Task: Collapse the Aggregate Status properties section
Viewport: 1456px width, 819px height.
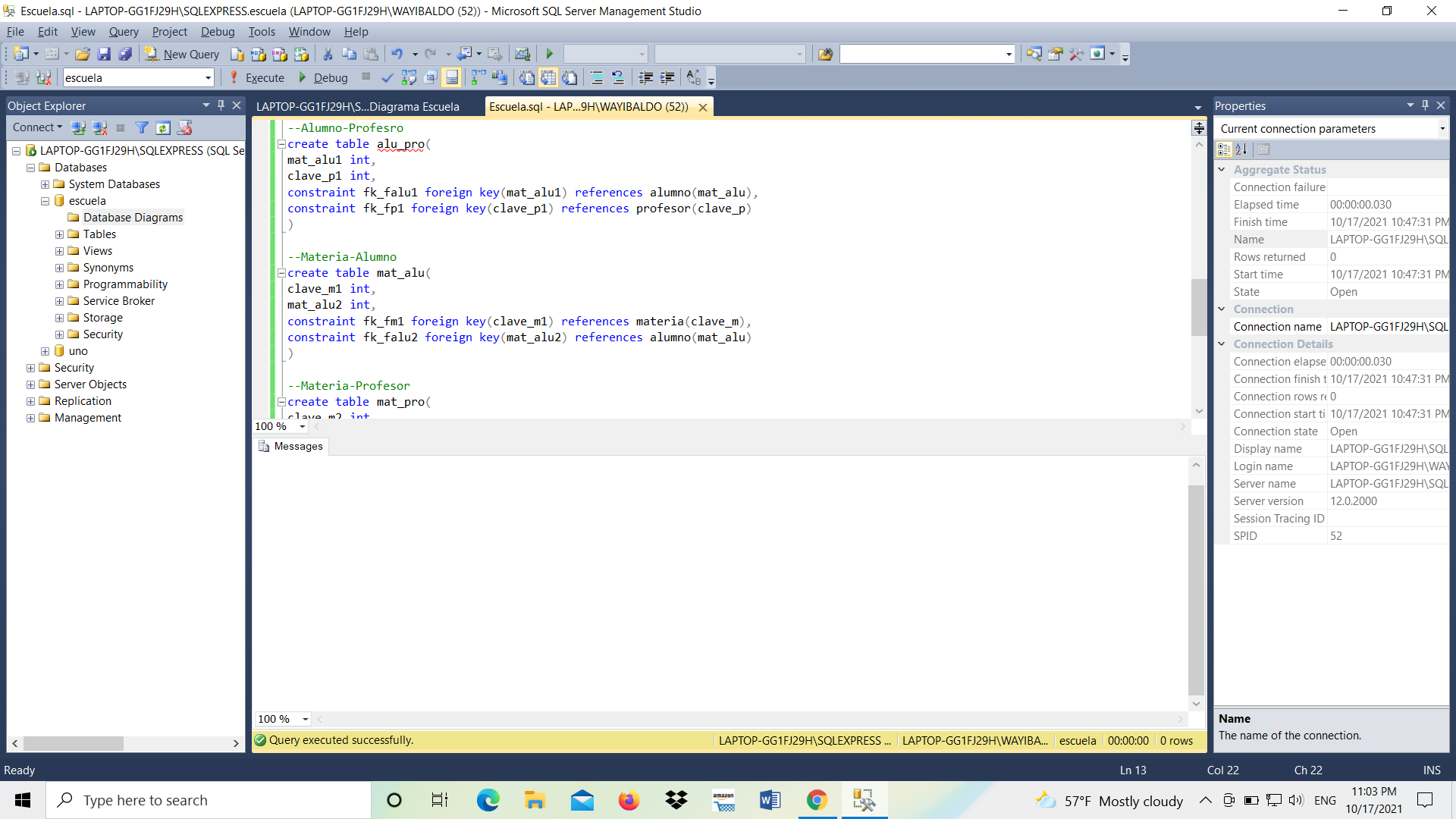Action: click(1222, 170)
